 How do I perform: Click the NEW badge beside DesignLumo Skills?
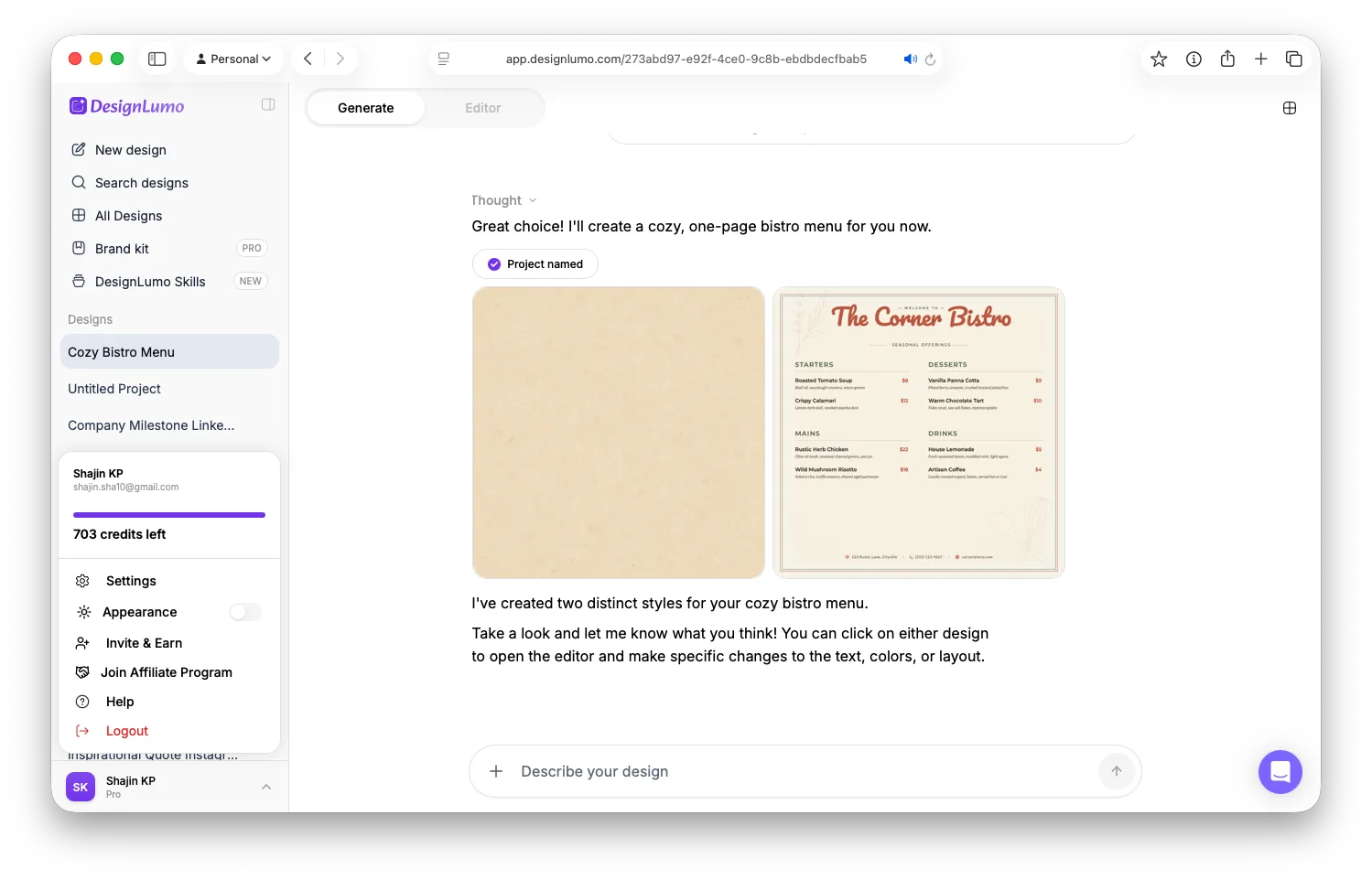point(251,281)
